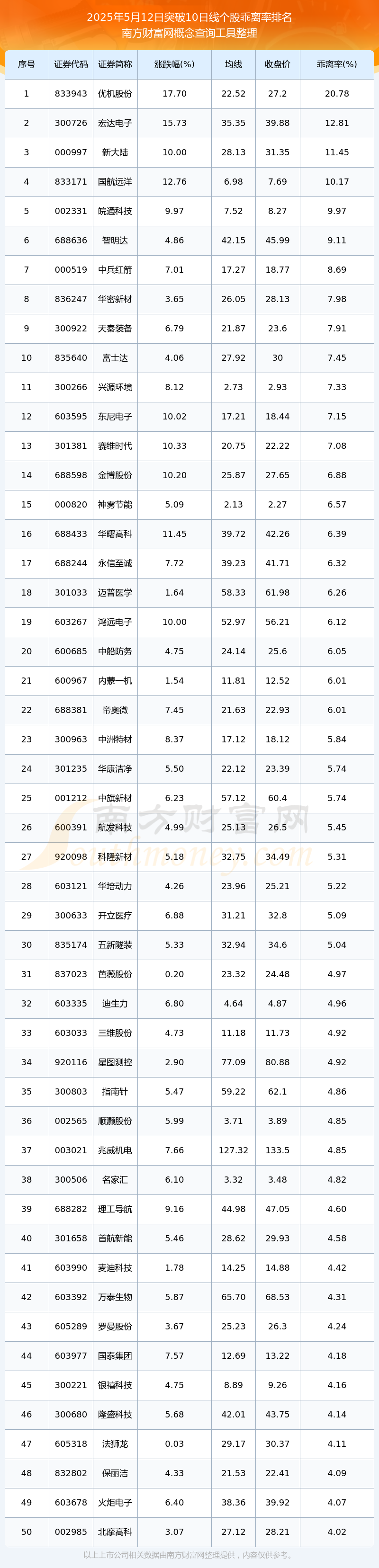
Task: Click stock name 银禧科技
Action: pos(115,1385)
